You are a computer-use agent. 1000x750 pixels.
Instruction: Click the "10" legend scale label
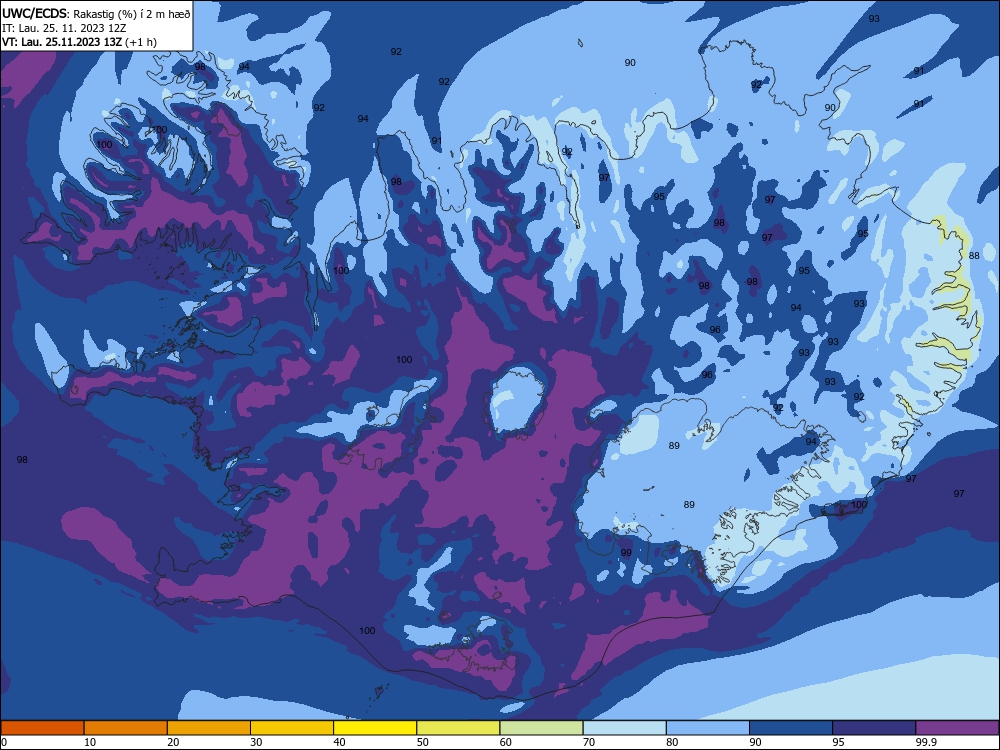90,742
